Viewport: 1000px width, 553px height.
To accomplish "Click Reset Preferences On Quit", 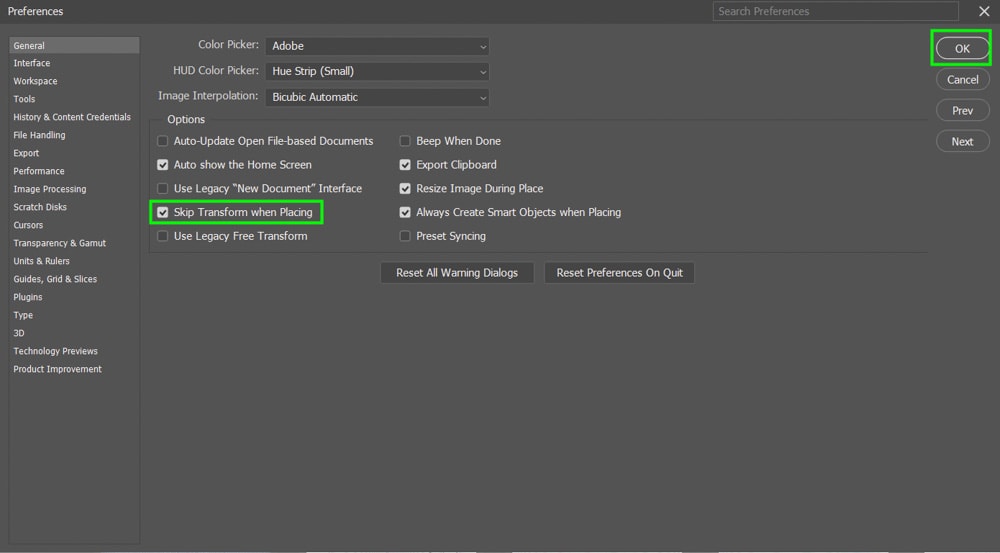I will 619,273.
